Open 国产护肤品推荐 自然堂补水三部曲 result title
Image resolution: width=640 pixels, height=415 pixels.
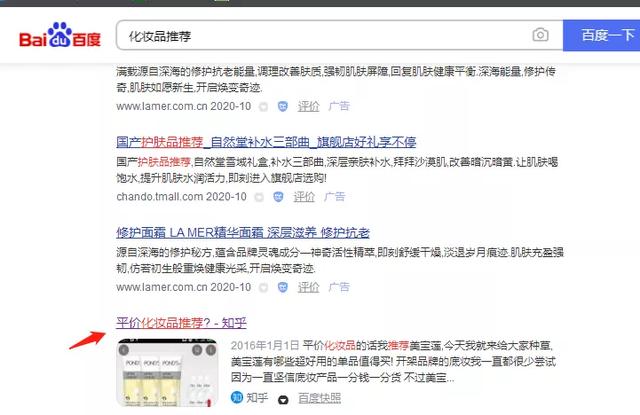266,142
